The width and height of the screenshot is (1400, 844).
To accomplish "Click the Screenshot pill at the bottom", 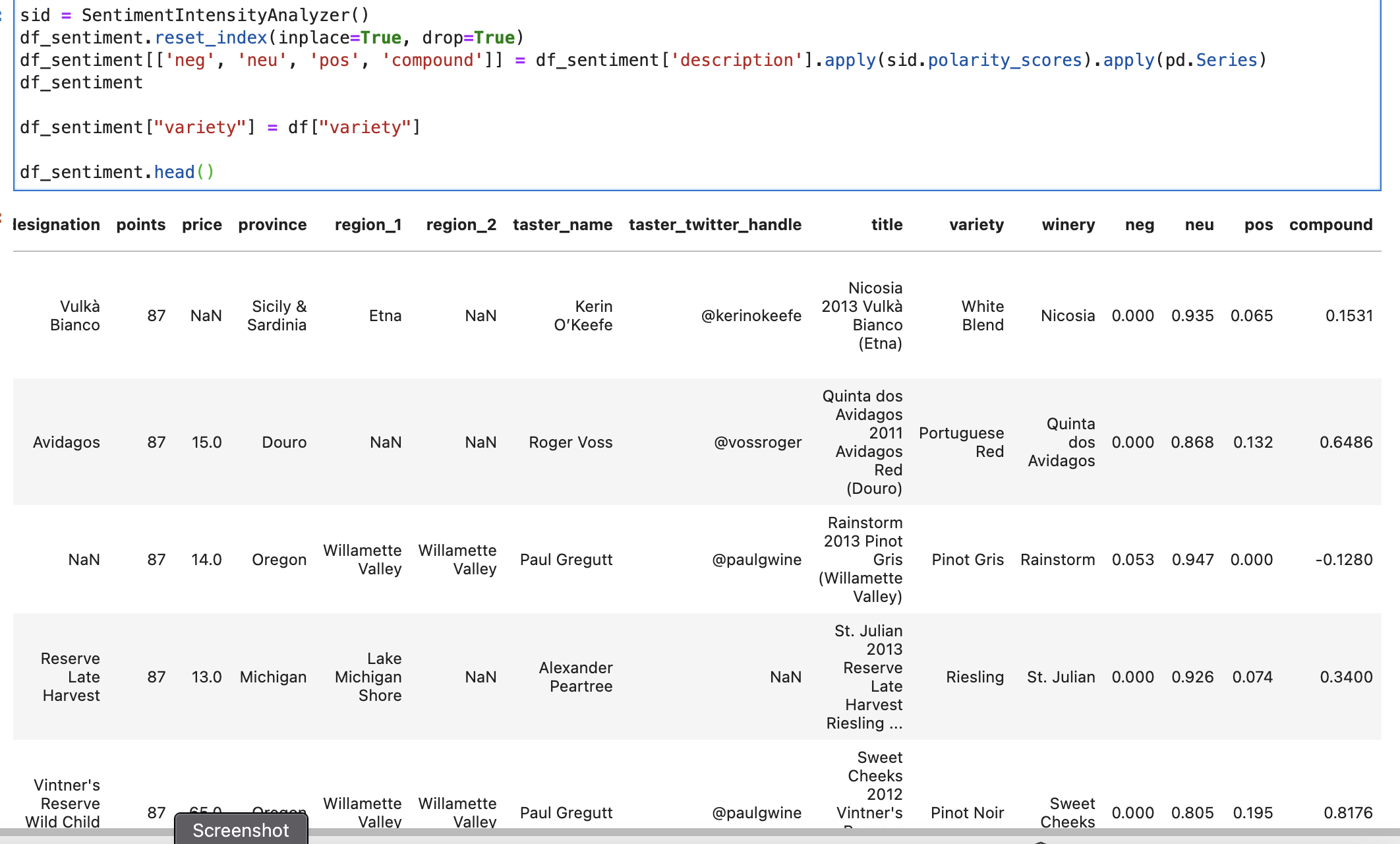I will pos(241,829).
